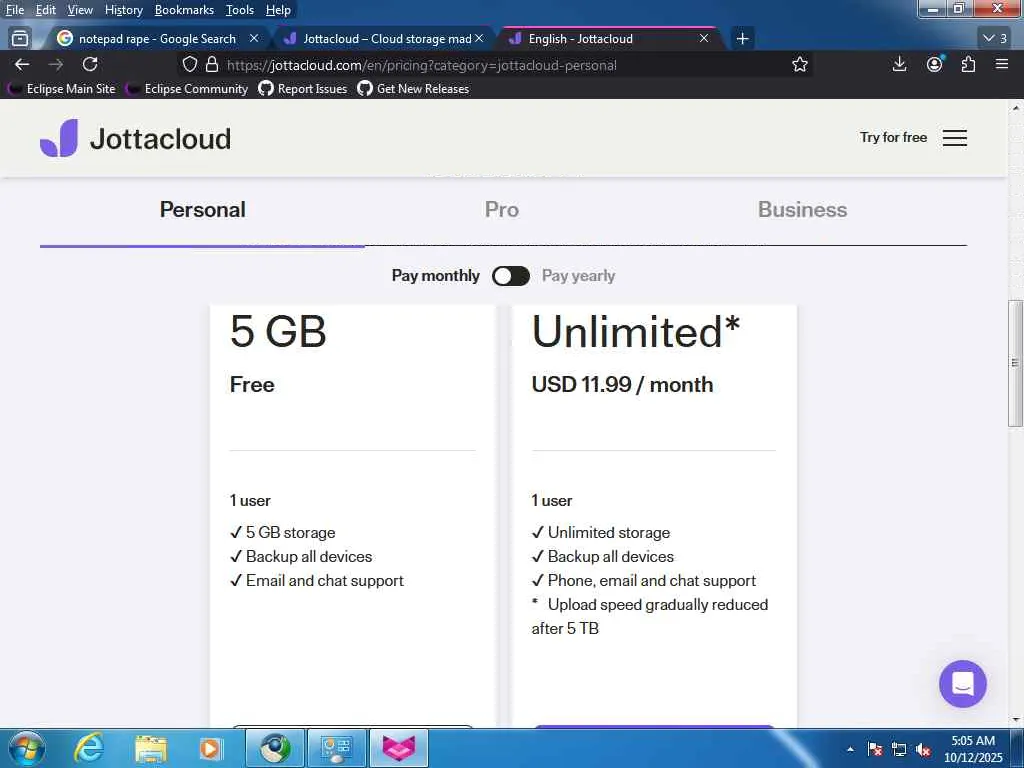
Task: Expand the list all tabs dropdown
Action: point(996,38)
